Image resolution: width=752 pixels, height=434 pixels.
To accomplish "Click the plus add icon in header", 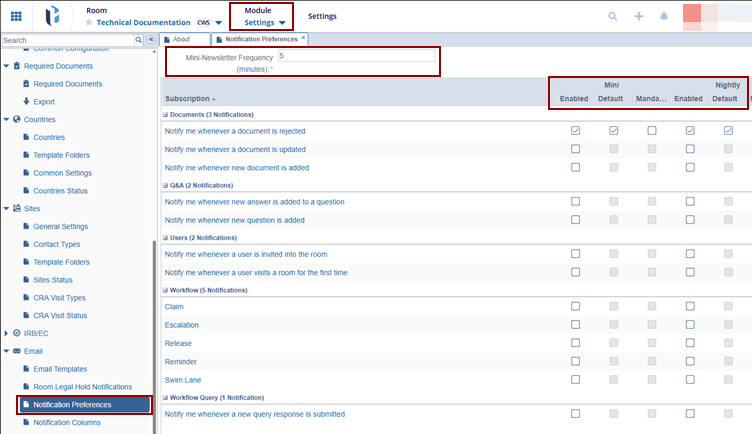I will click(x=639, y=16).
